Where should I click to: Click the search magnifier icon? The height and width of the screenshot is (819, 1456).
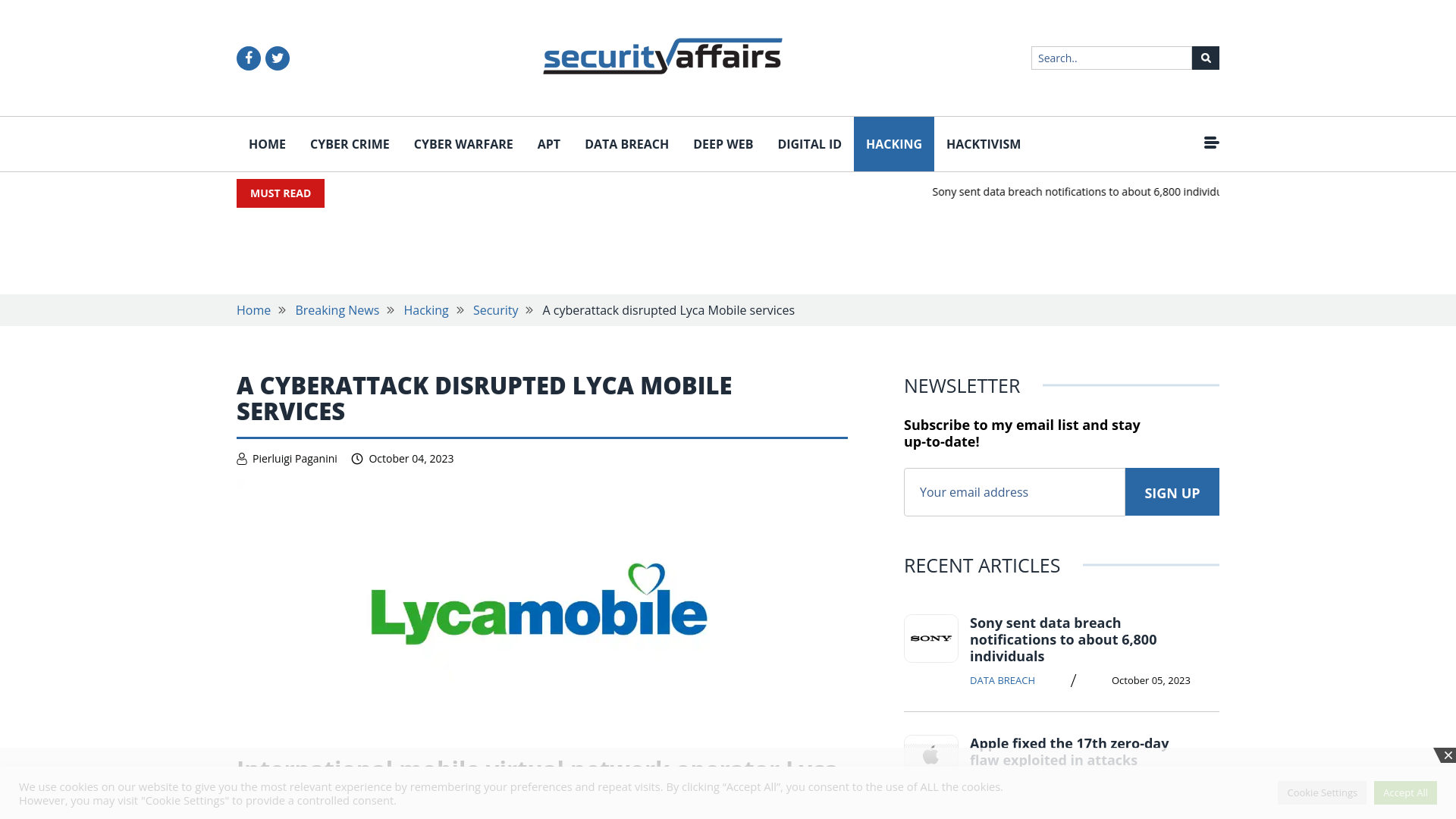(x=1205, y=57)
